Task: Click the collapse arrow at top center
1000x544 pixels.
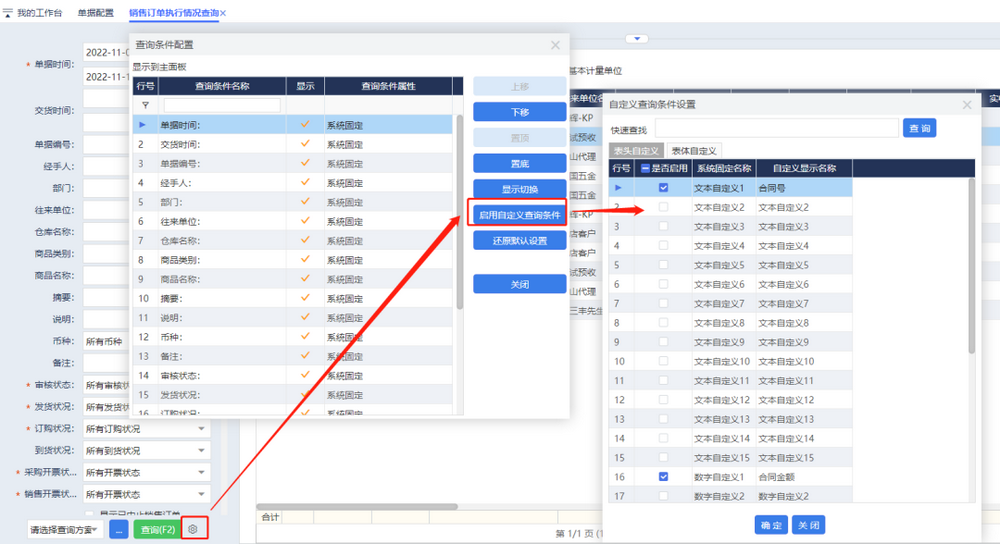Action: (637, 39)
